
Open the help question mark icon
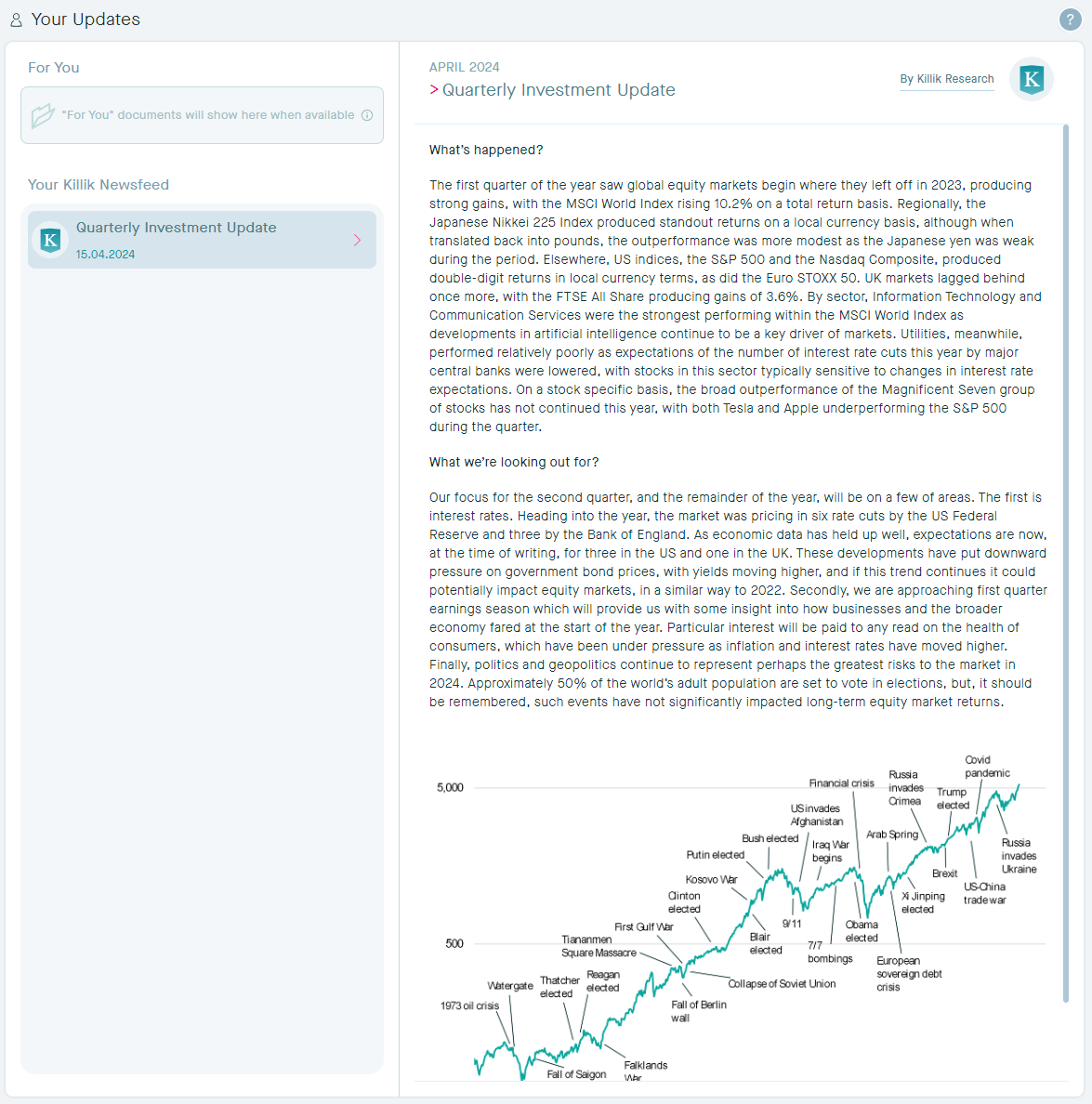click(1070, 20)
